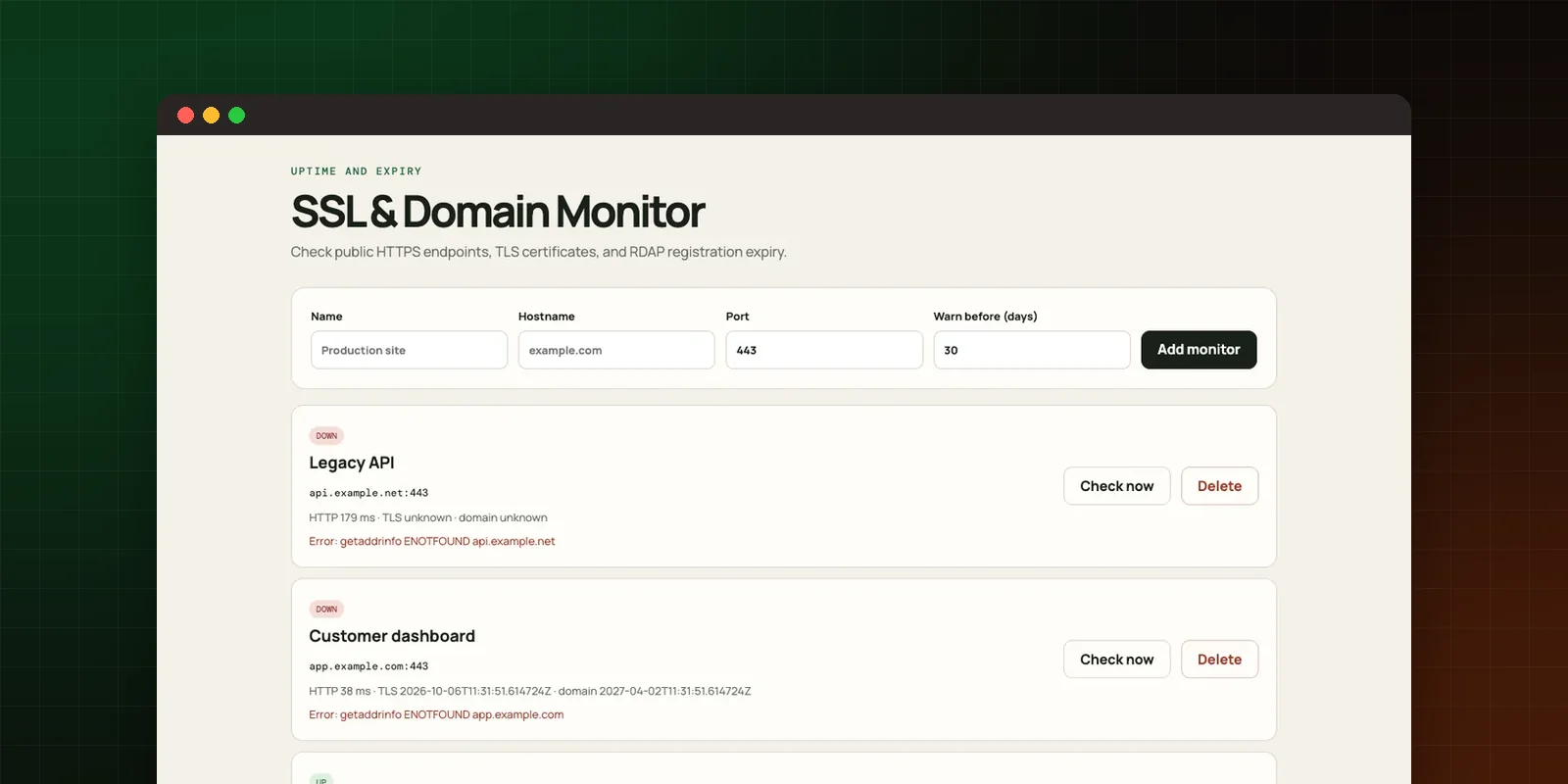Image resolution: width=1568 pixels, height=784 pixels.
Task: Delete the Customer dashboard monitor
Action: (x=1219, y=660)
